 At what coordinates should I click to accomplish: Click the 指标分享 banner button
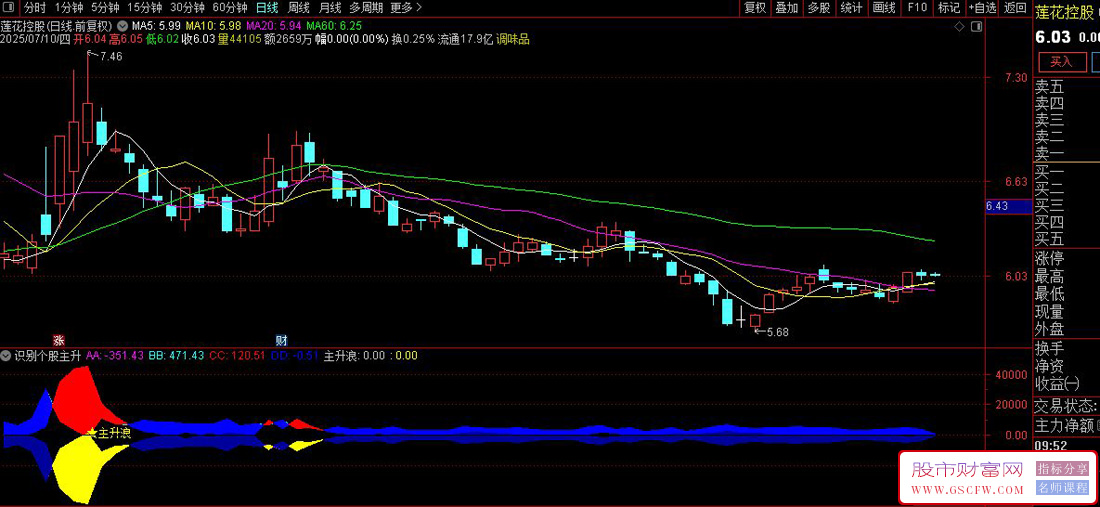coord(1062,469)
